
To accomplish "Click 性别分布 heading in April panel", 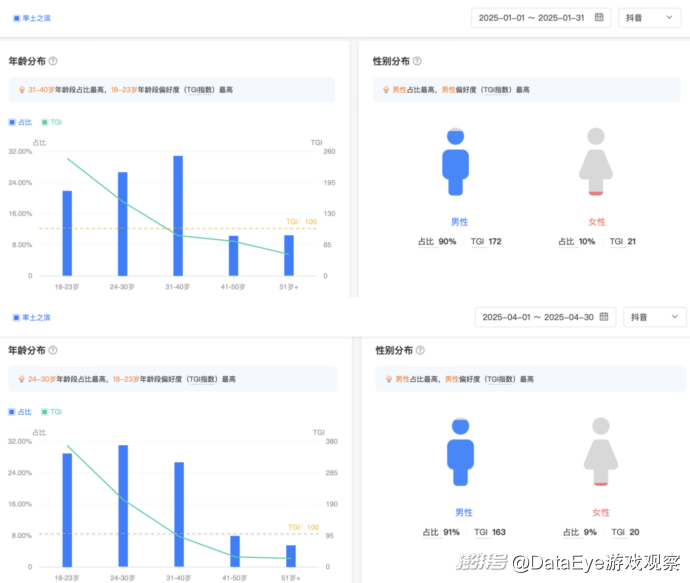I will (x=394, y=350).
